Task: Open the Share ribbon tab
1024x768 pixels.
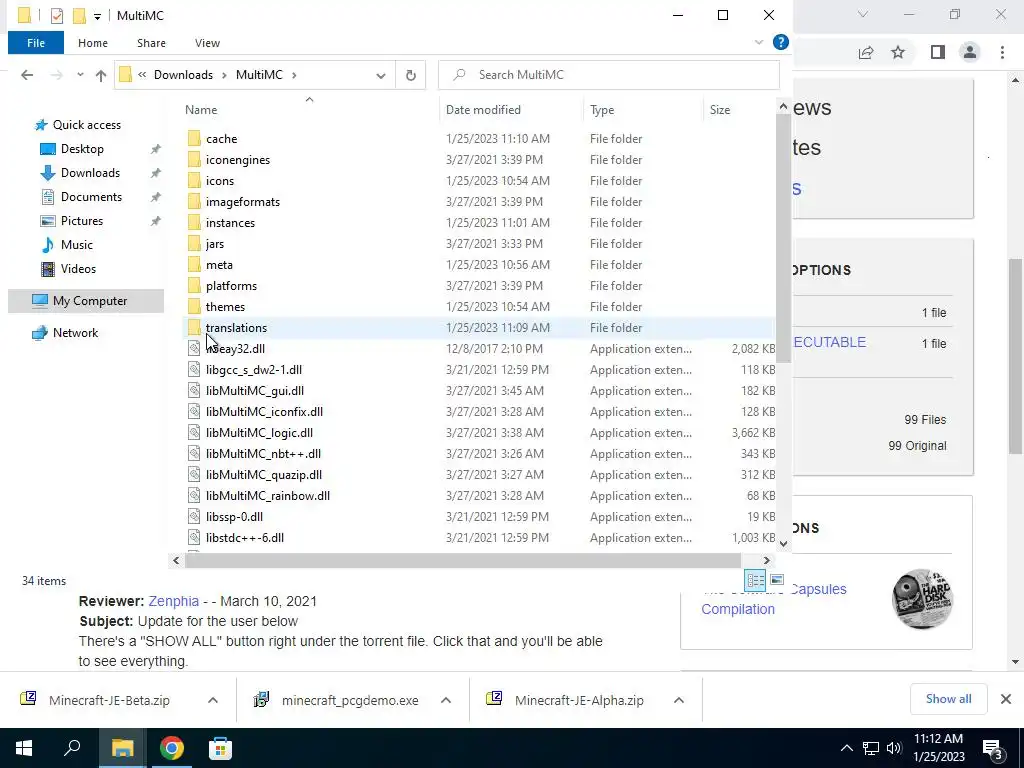Action: pos(151,43)
